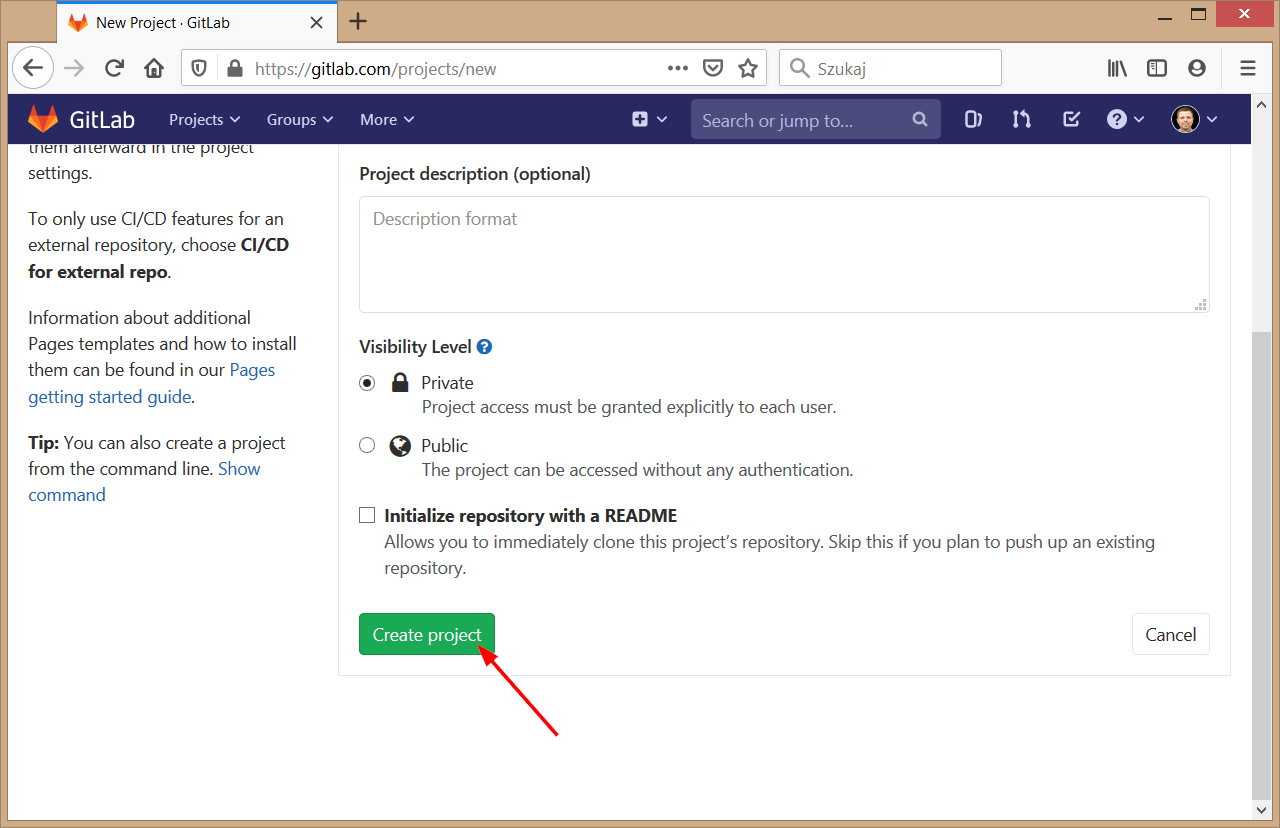Image resolution: width=1280 pixels, height=828 pixels.
Task: Open the issues icon in GitLab navbar
Action: click(x=972, y=119)
